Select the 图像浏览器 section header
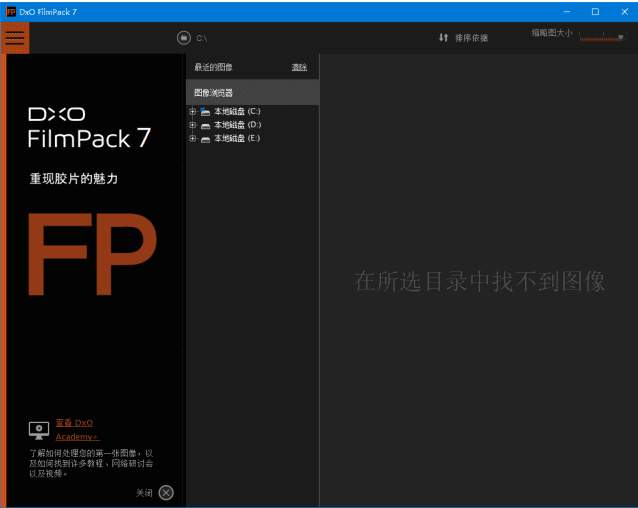Screen dimensions: 638x508 pos(252,93)
